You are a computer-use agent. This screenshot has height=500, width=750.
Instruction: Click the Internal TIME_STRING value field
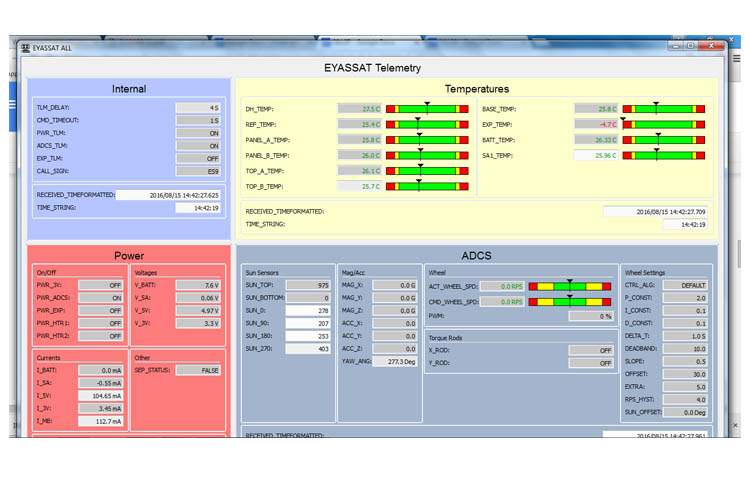(198, 208)
